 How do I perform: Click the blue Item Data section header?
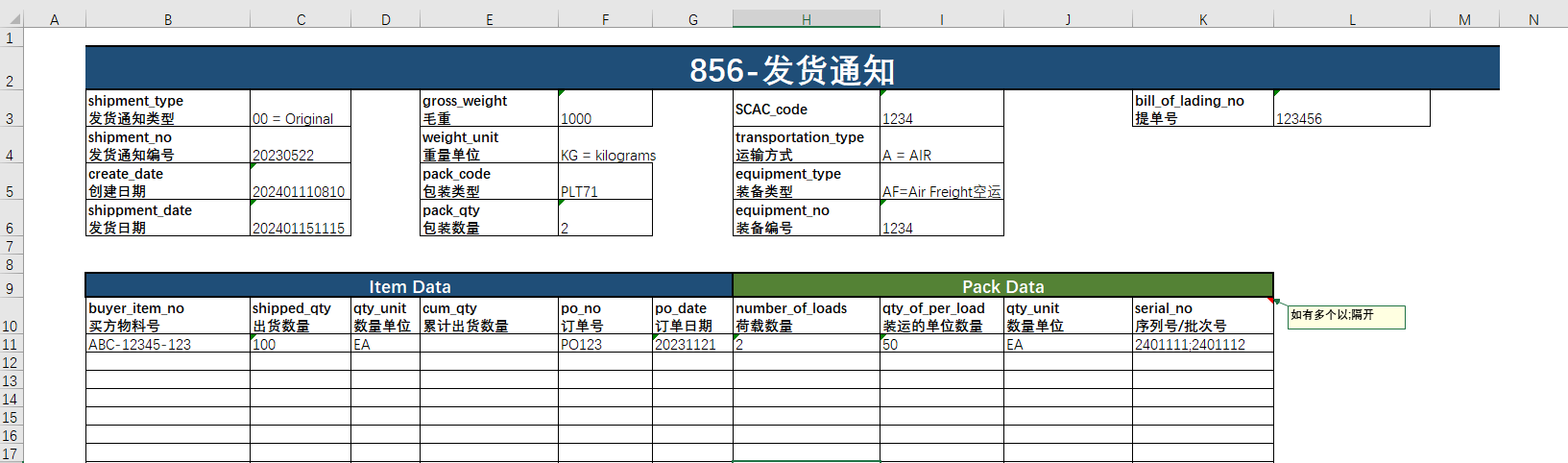point(409,286)
